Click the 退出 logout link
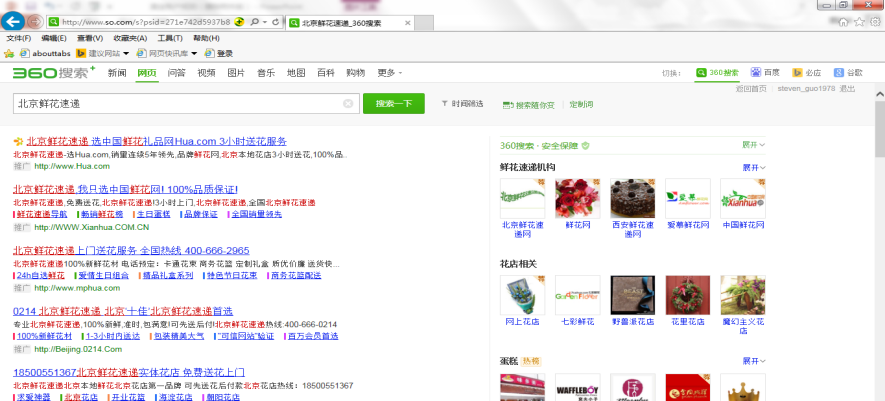This screenshot has height=401, width=885. pyautogui.click(x=847, y=89)
